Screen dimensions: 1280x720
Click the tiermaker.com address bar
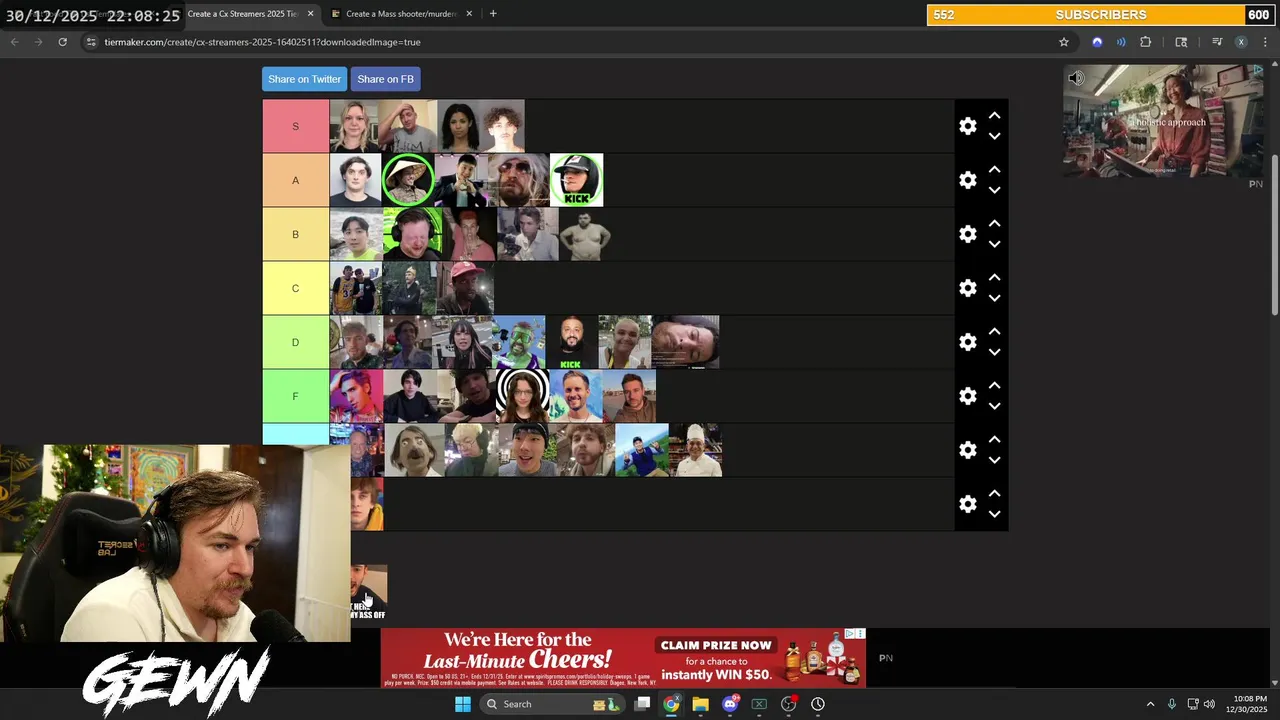(x=575, y=42)
